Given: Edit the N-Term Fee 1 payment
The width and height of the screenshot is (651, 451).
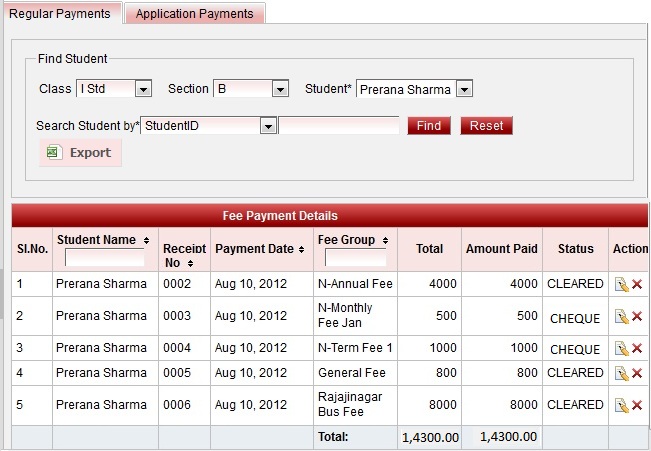Looking at the screenshot, I should click(621, 349).
